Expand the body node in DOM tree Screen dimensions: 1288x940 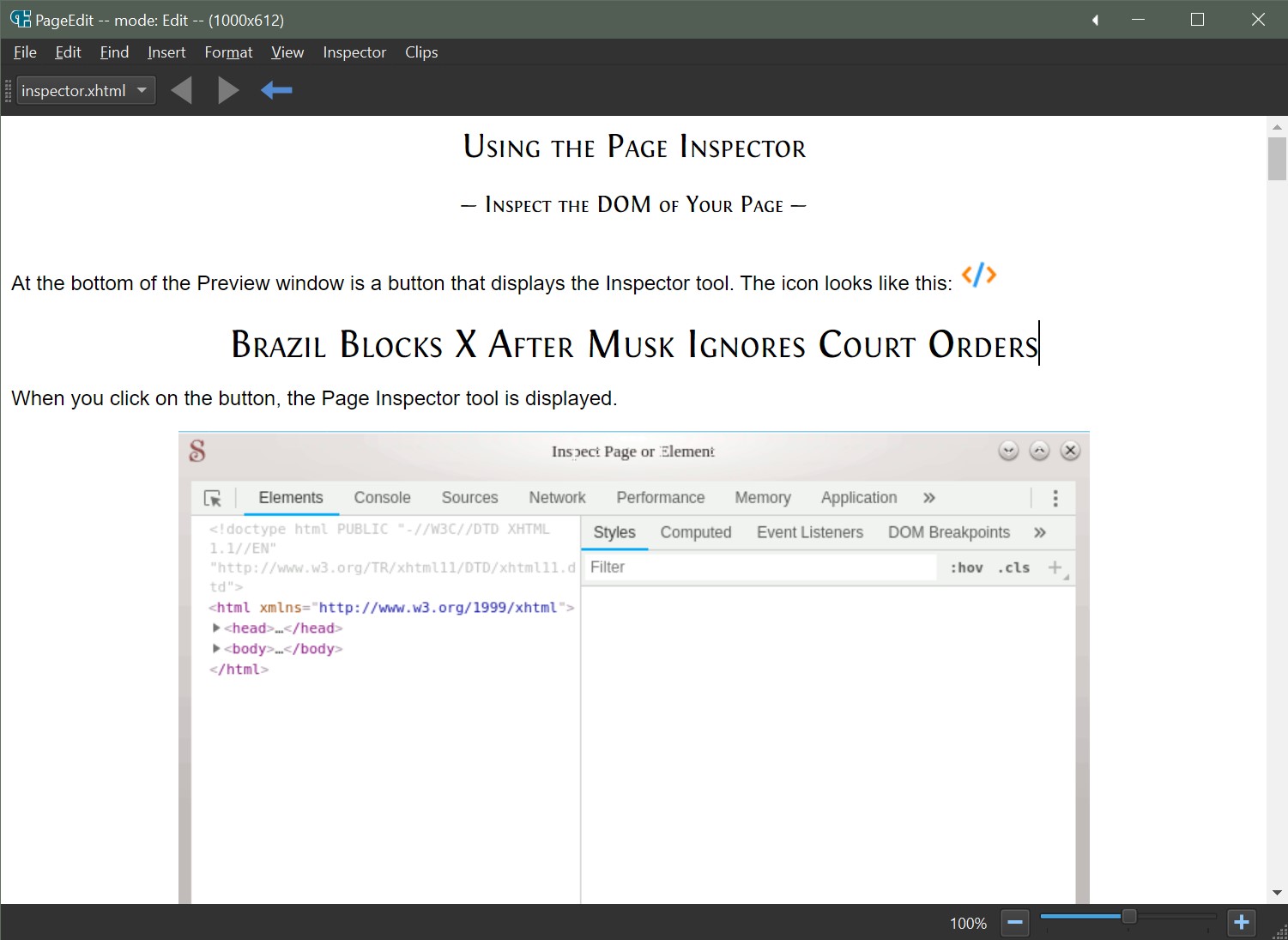point(216,648)
